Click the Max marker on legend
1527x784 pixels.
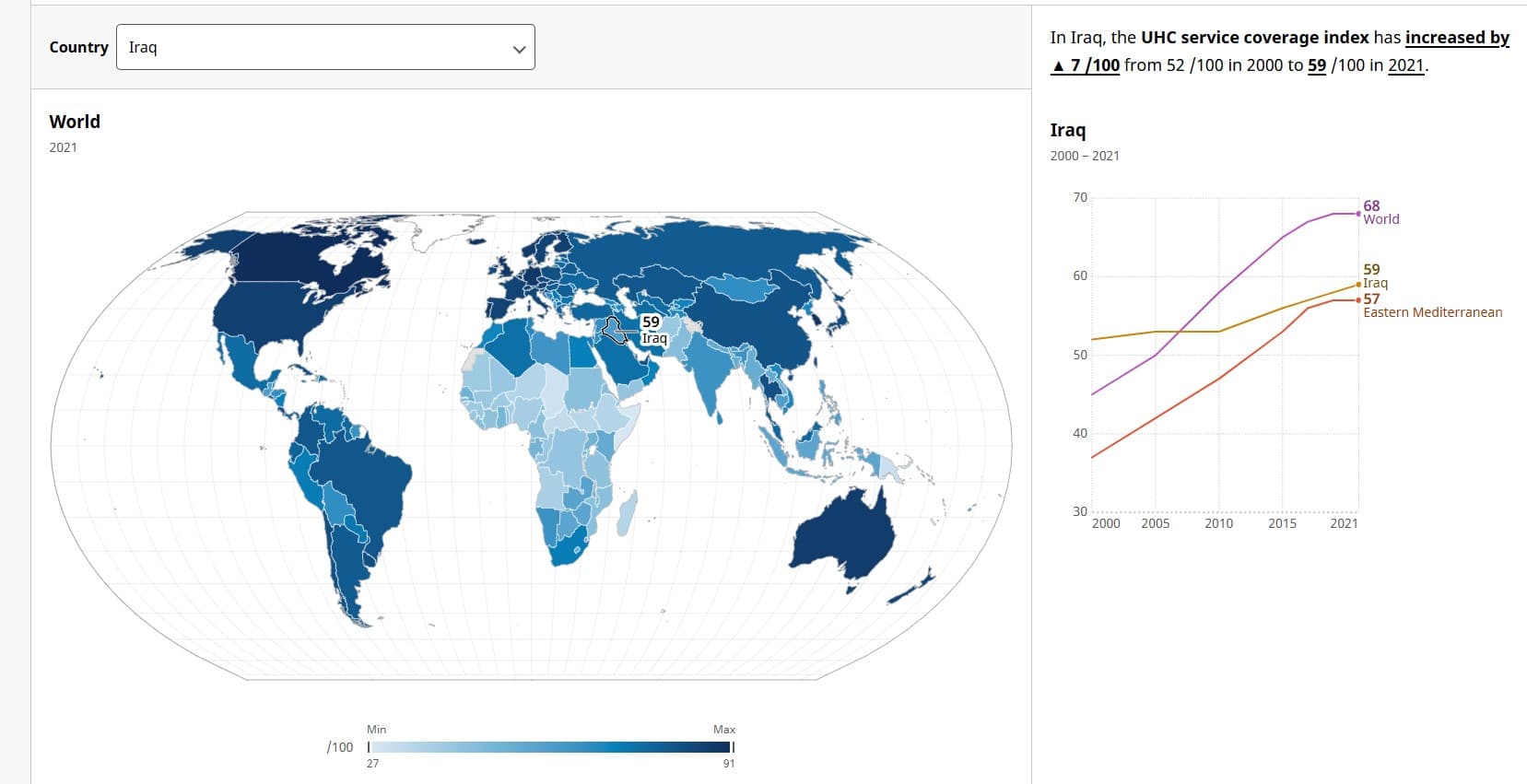point(733,747)
